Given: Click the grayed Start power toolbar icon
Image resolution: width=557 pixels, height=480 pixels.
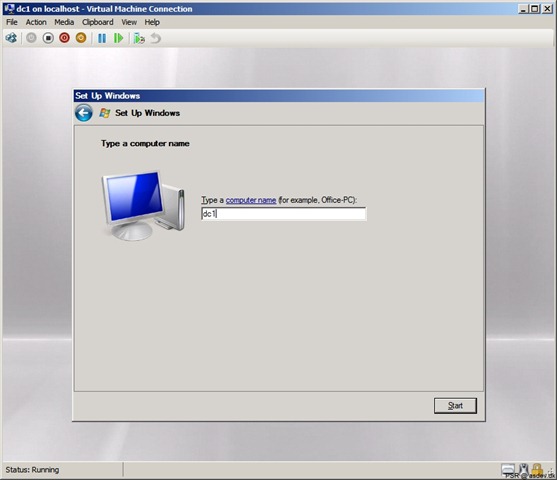Looking at the screenshot, I should 31,38.
